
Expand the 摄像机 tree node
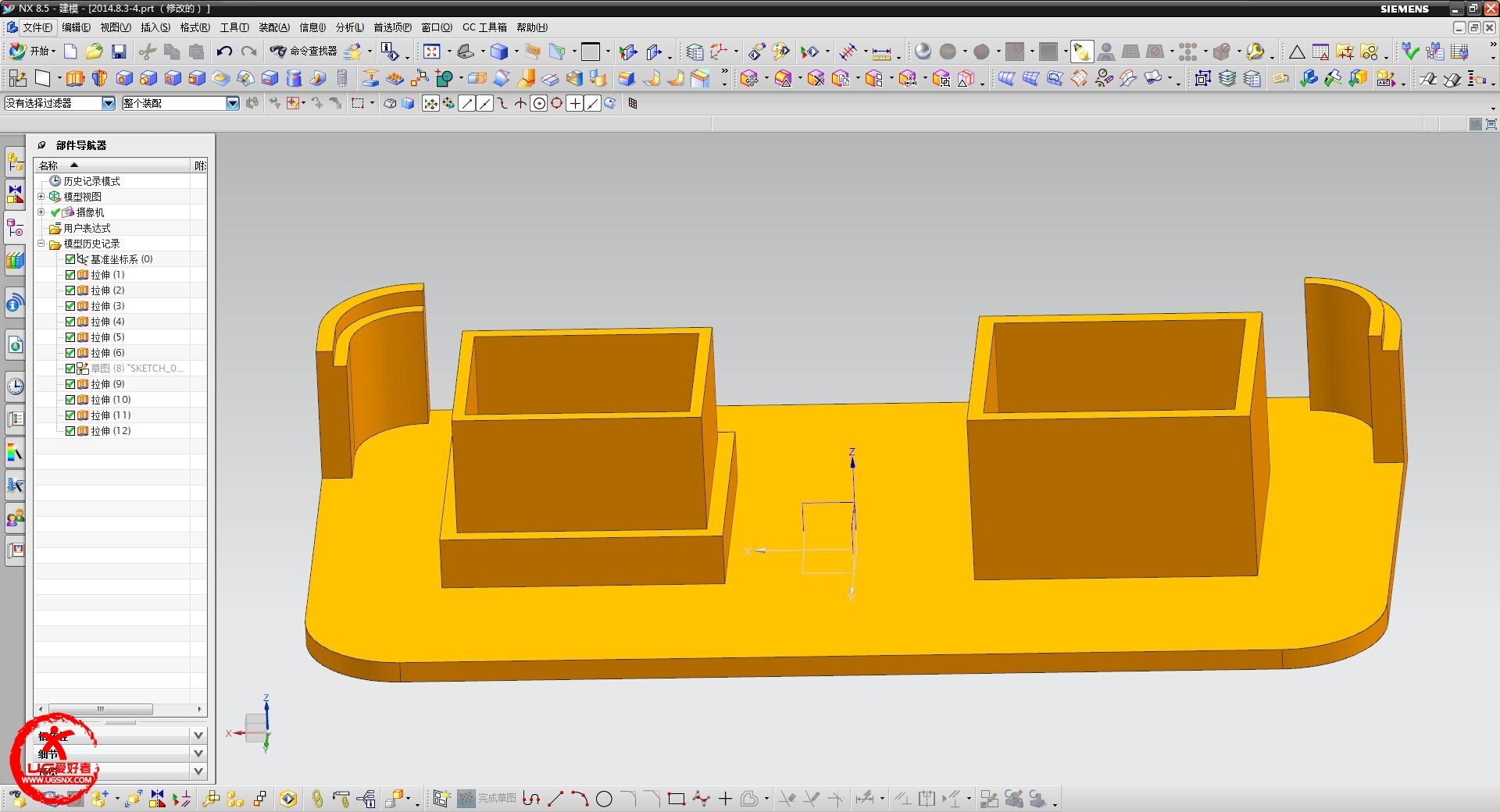pyautogui.click(x=41, y=212)
